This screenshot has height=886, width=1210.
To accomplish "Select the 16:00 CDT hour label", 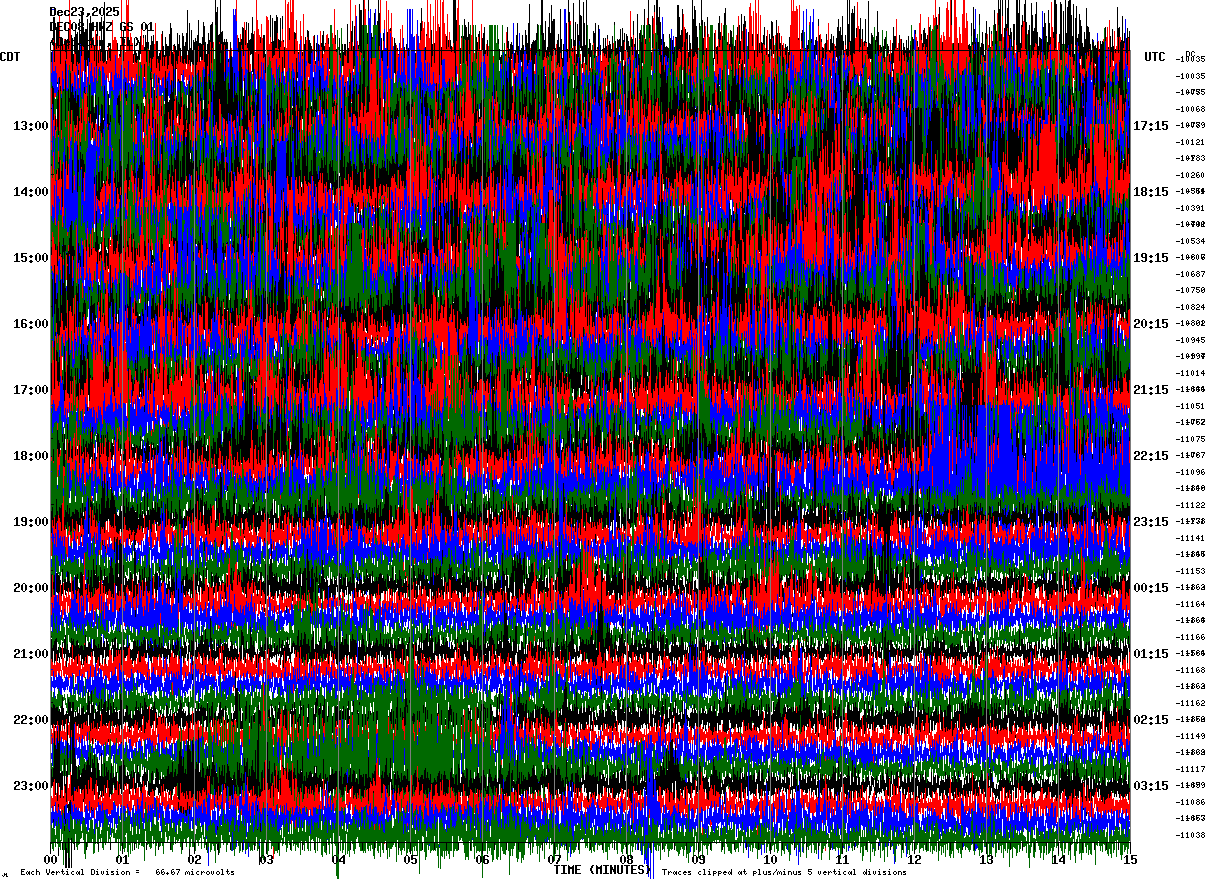I will pyautogui.click(x=31, y=324).
